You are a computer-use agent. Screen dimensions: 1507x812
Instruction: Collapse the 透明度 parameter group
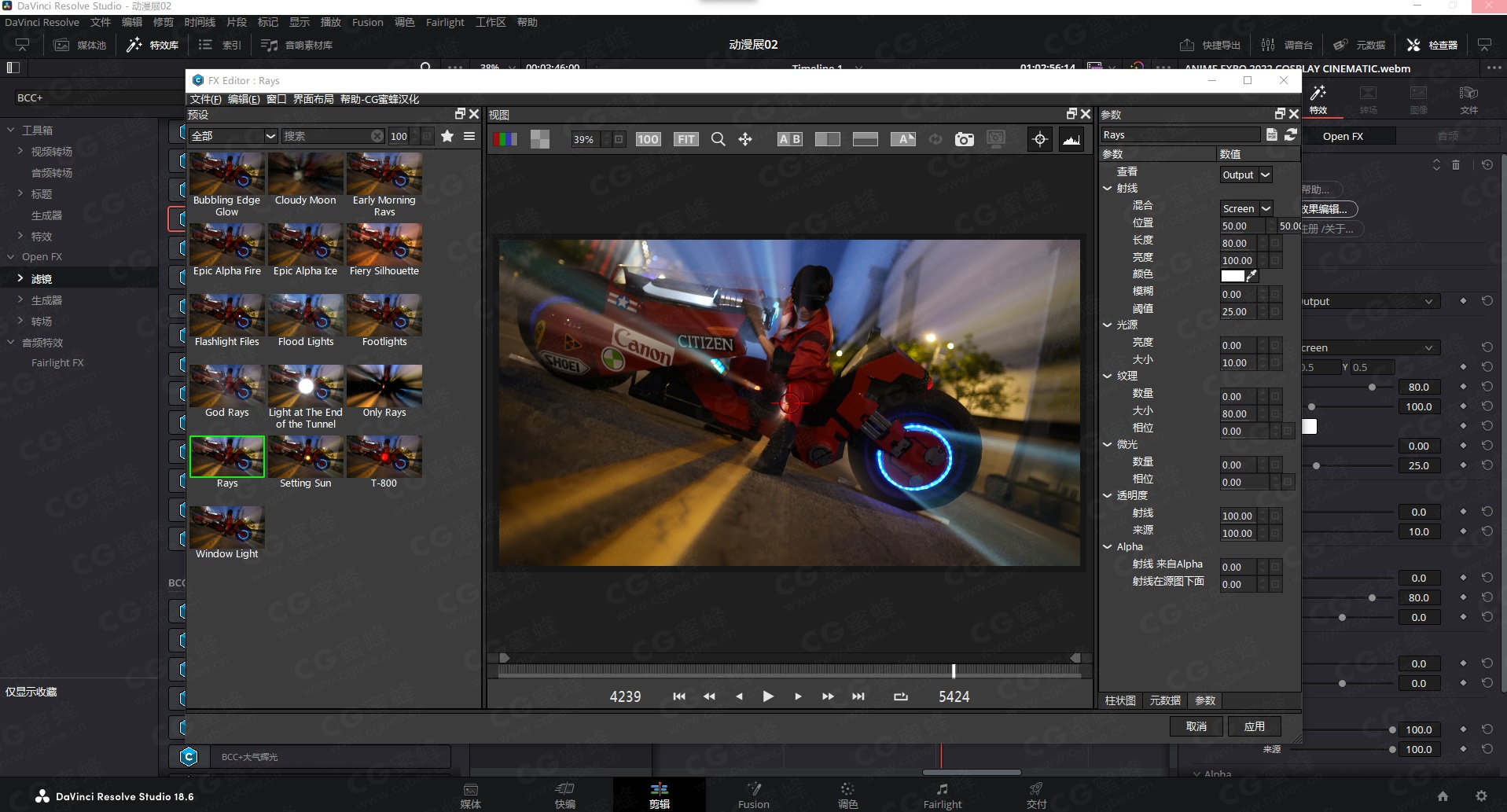tap(1107, 496)
